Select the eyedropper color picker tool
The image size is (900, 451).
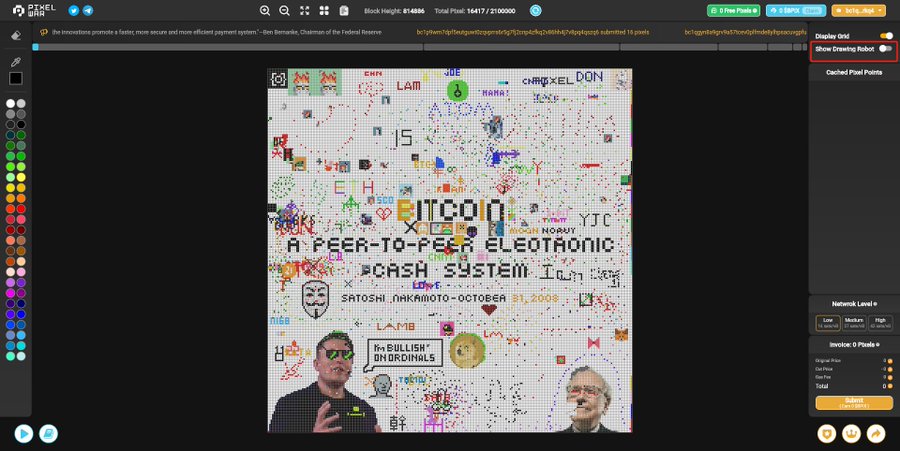tap(15, 61)
